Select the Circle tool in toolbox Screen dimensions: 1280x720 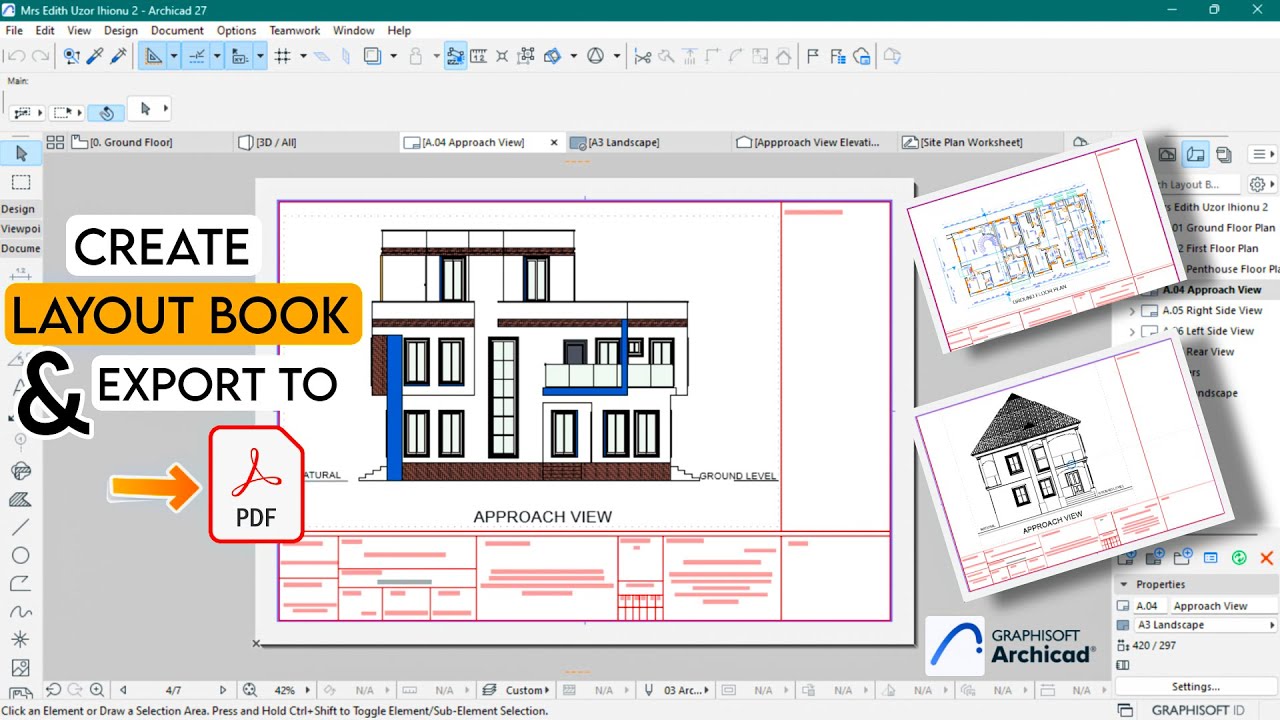20,555
